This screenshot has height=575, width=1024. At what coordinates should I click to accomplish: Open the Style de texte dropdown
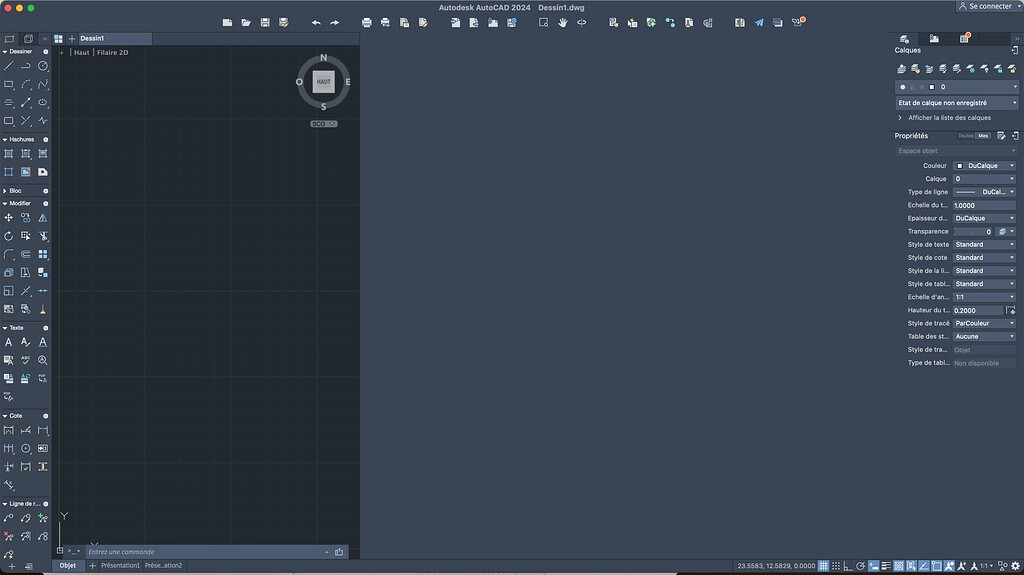point(985,244)
